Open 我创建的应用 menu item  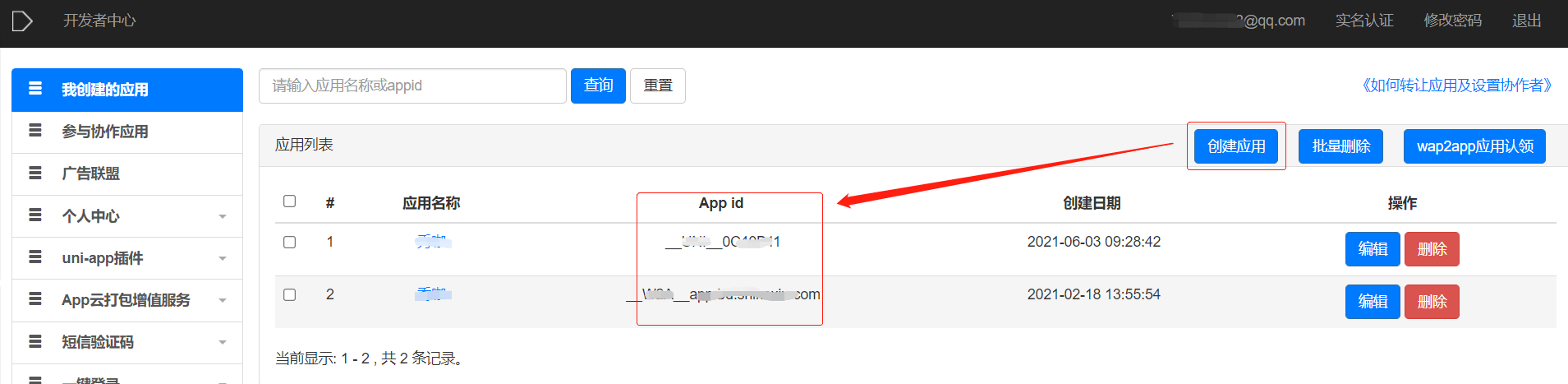coord(127,90)
